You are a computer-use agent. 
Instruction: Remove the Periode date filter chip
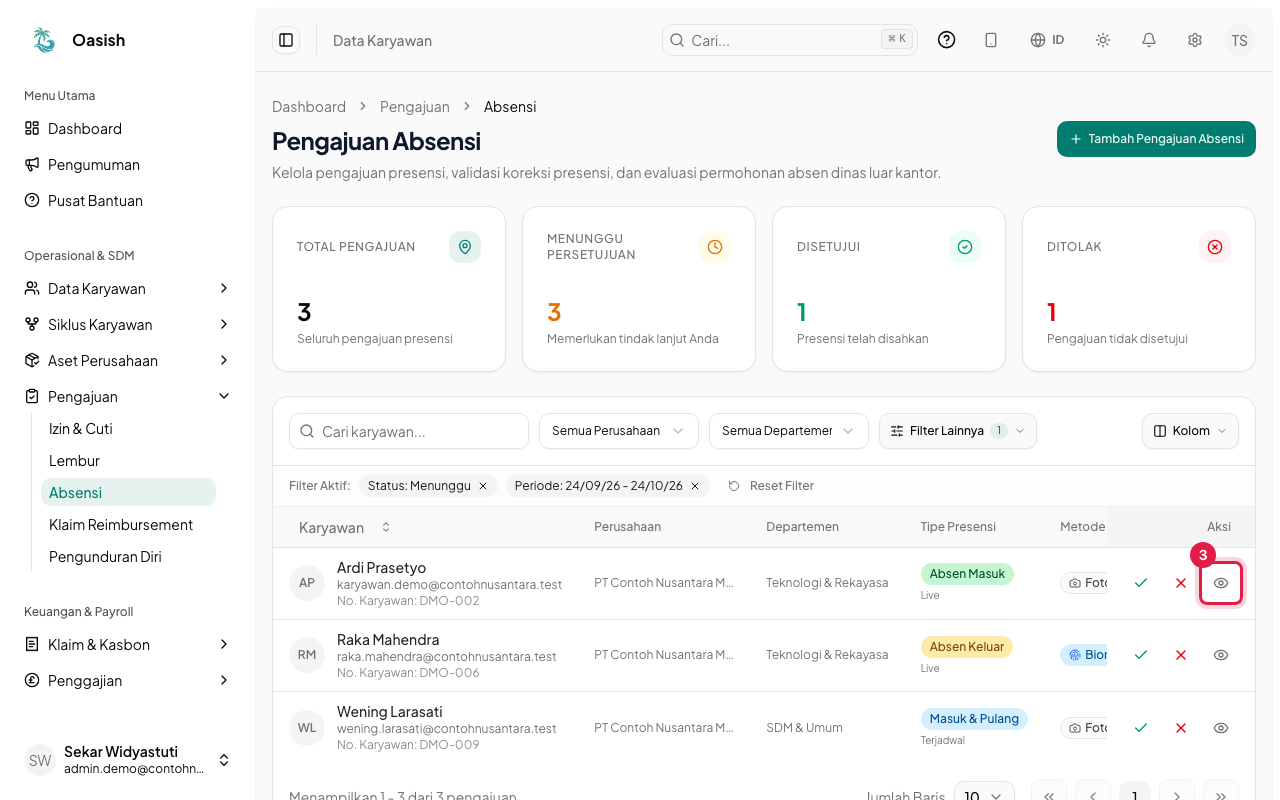[x=695, y=486]
